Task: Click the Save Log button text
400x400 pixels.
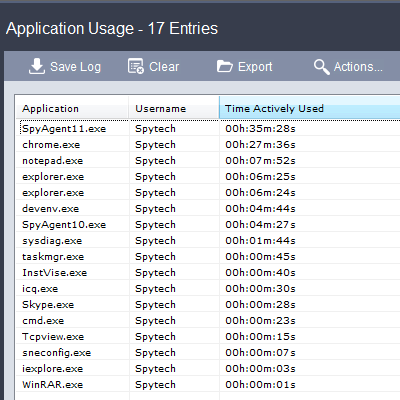Action: click(75, 67)
